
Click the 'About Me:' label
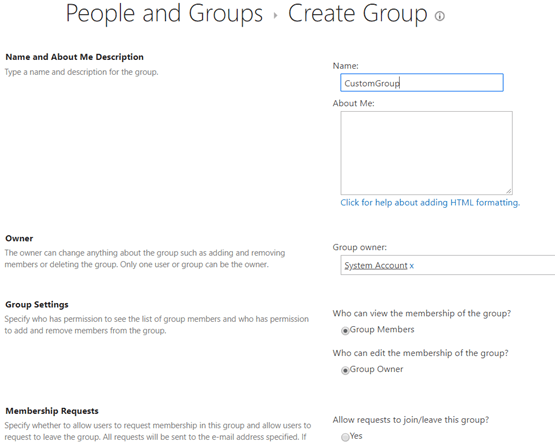click(353, 103)
